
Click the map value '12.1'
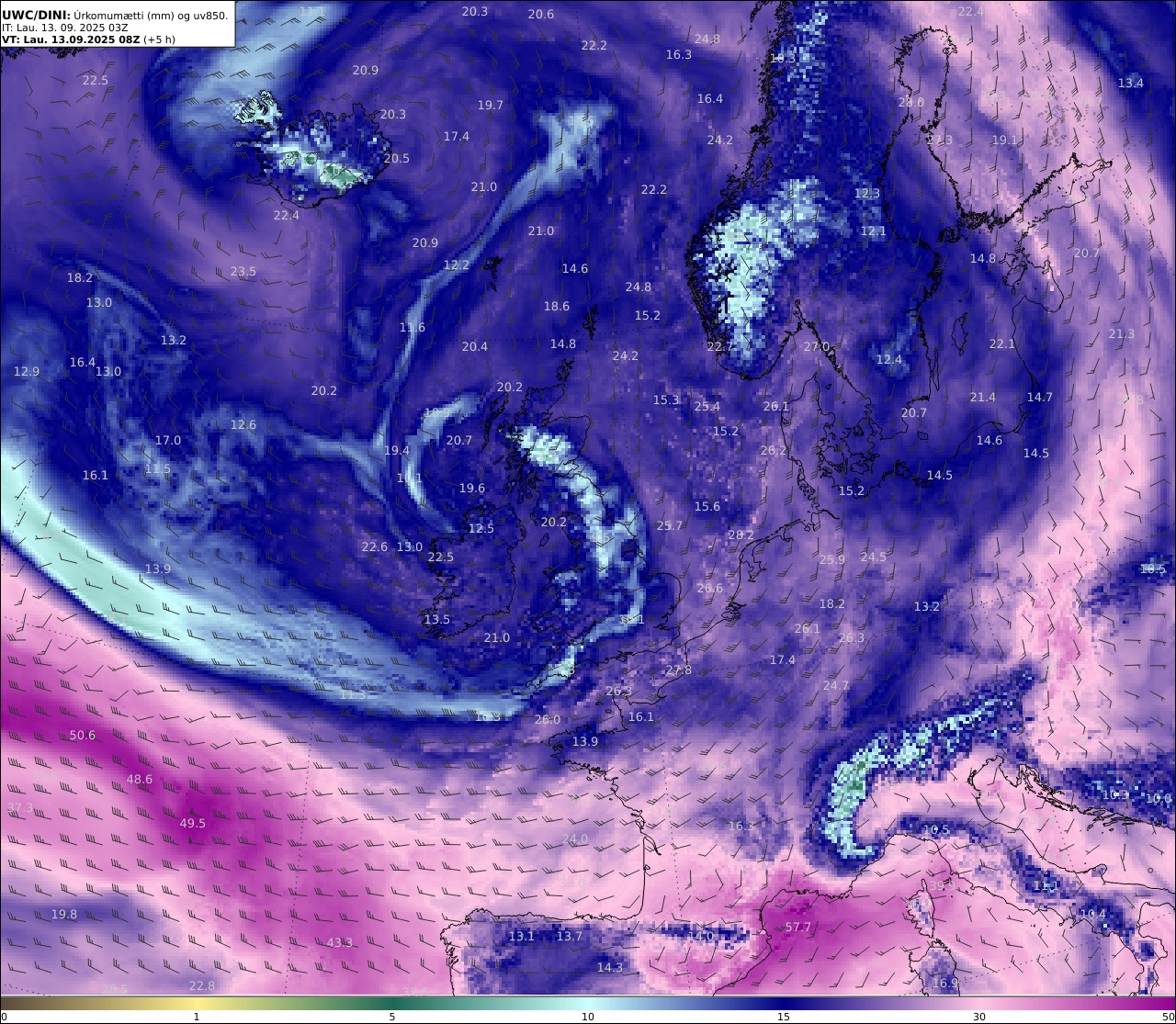pyautogui.click(x=874, y=231)
